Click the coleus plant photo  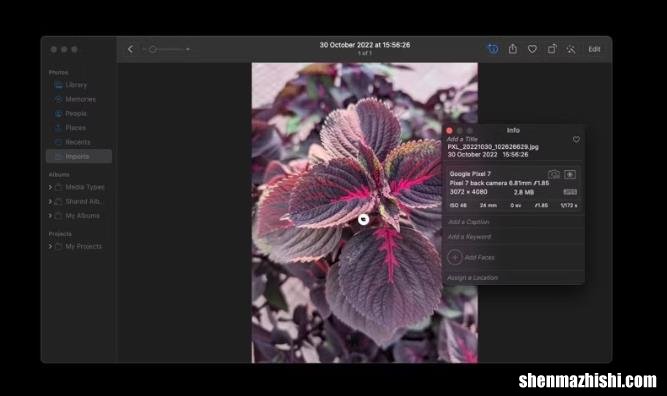(x=365, y=213)
